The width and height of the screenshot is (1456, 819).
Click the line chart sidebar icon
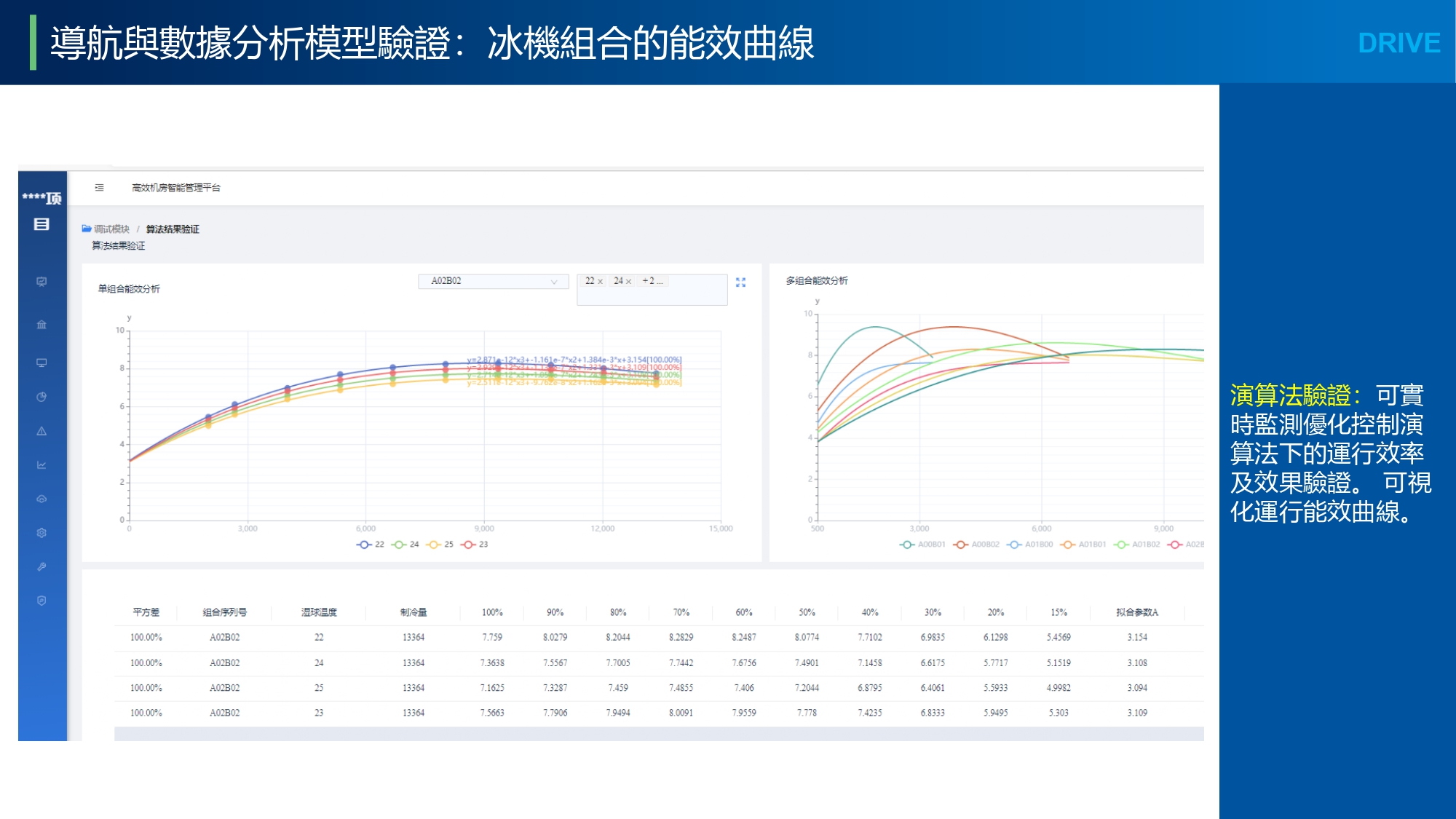[41, 464]
